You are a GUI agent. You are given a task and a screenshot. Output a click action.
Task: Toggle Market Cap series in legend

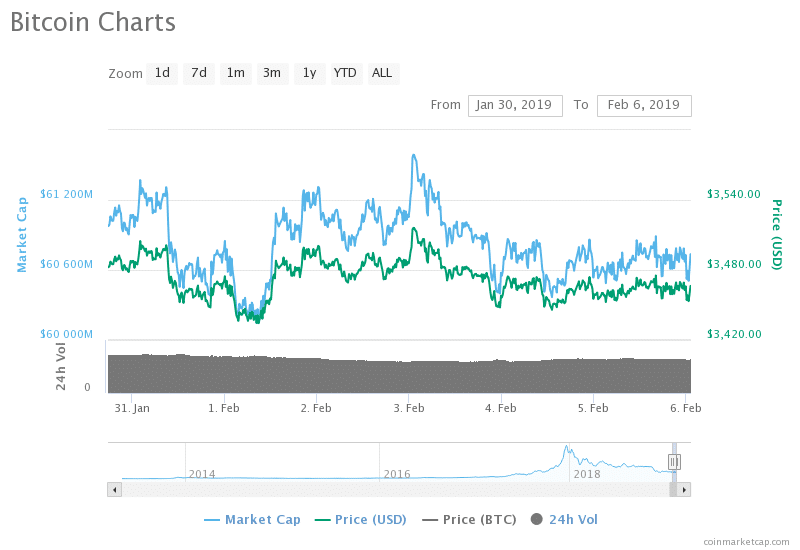[x=253, y=519]
